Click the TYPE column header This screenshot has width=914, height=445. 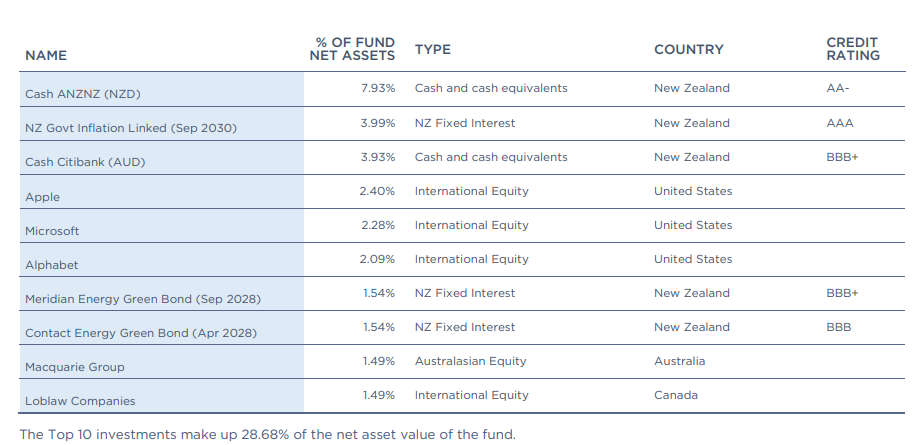coord(432,49)
